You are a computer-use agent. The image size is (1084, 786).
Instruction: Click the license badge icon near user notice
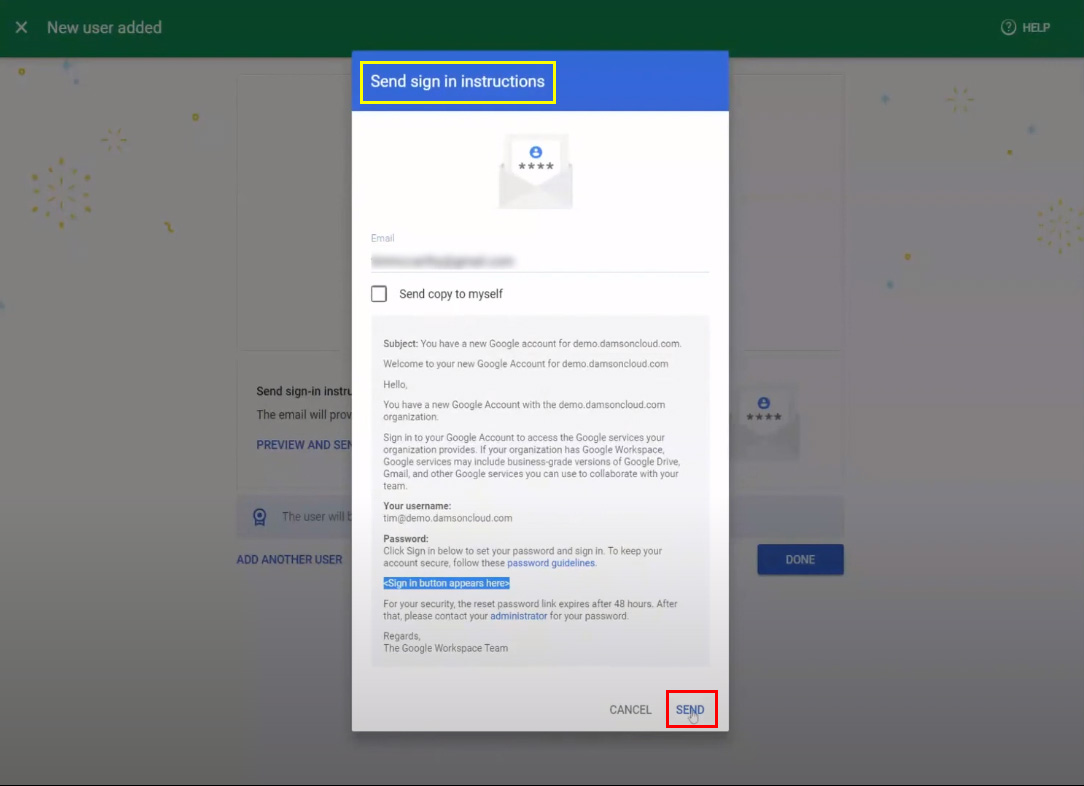point(260,517)
